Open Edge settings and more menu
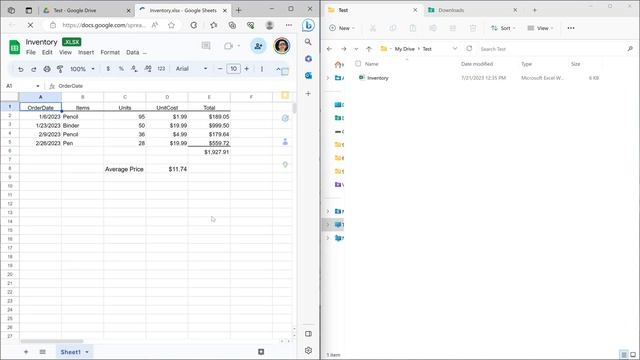This screenshot has height=360, width=640. pyautogui.click(x=289, y=25)
